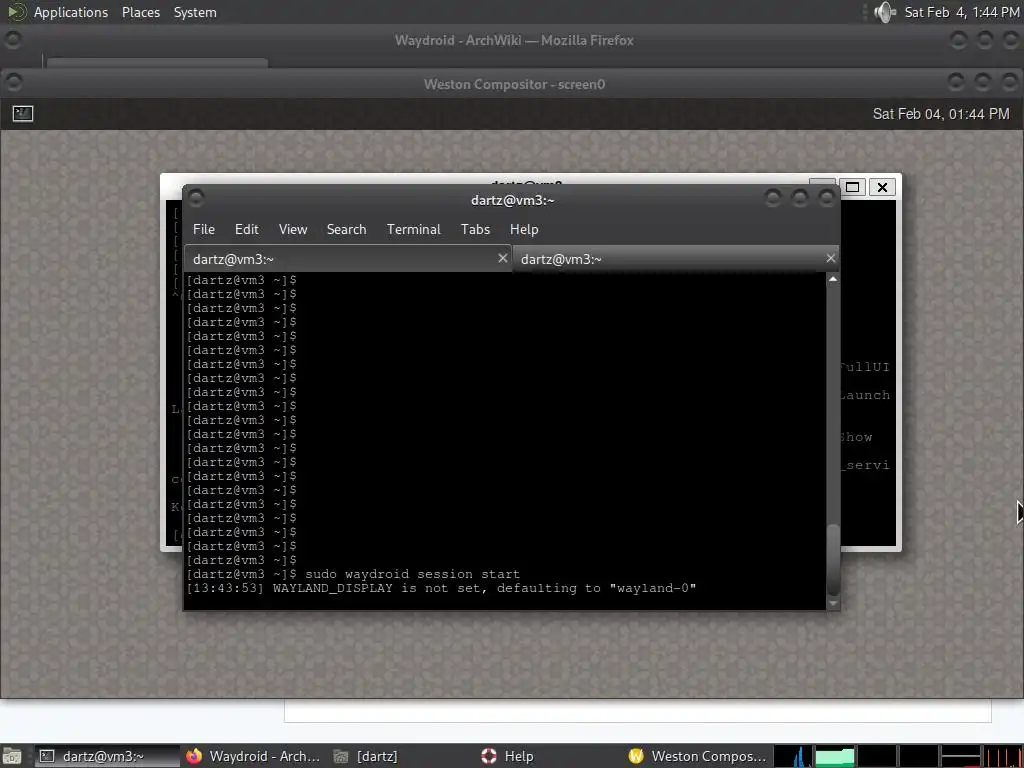The image size is (1024, 768).
Task: Click the Weston panel date Sat Feb 04
Action: [941, 114]
